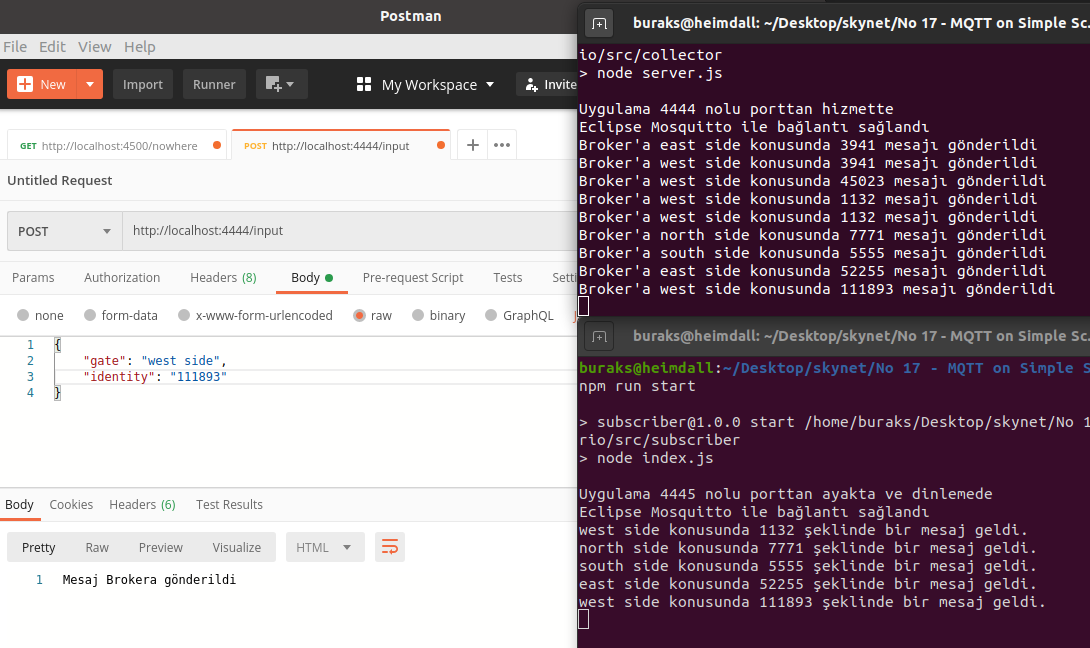Switch response view to Pretty
This screenshot has height=648, width=1090.
(x=38, y=548)
